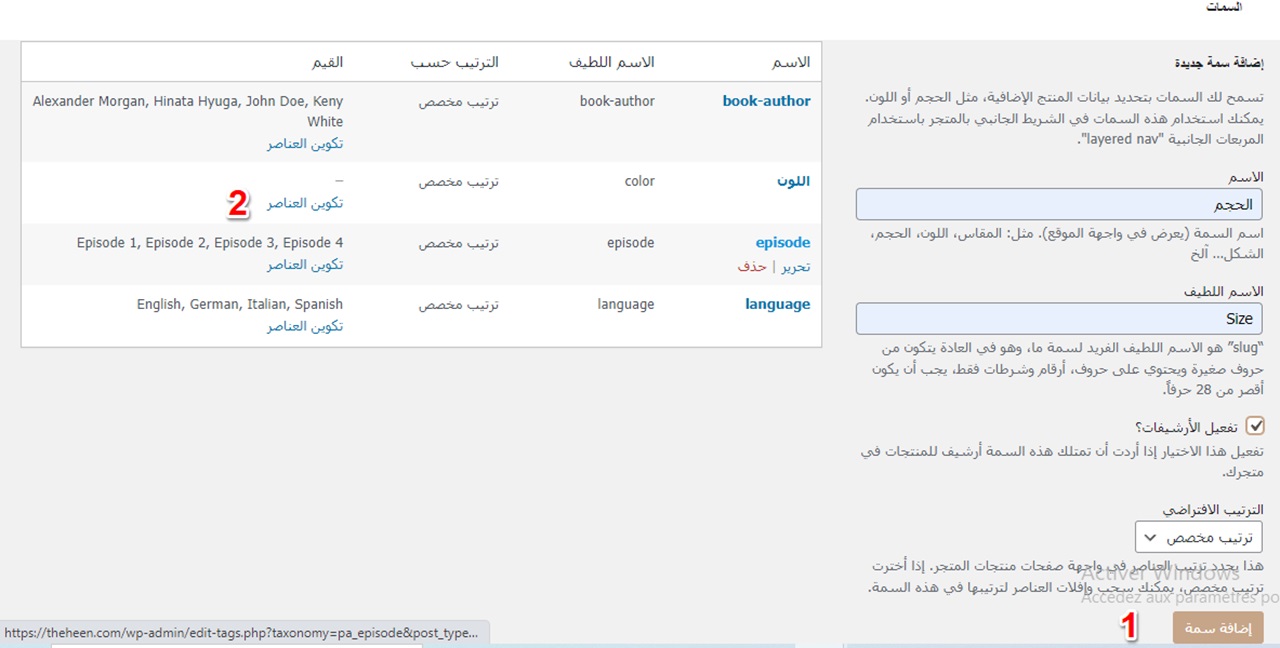Viewport: 1280px width, 648px height.
Task: Click تكوين العناصر in the episode row
Action: pyautogui.click(x=305, y=265)
